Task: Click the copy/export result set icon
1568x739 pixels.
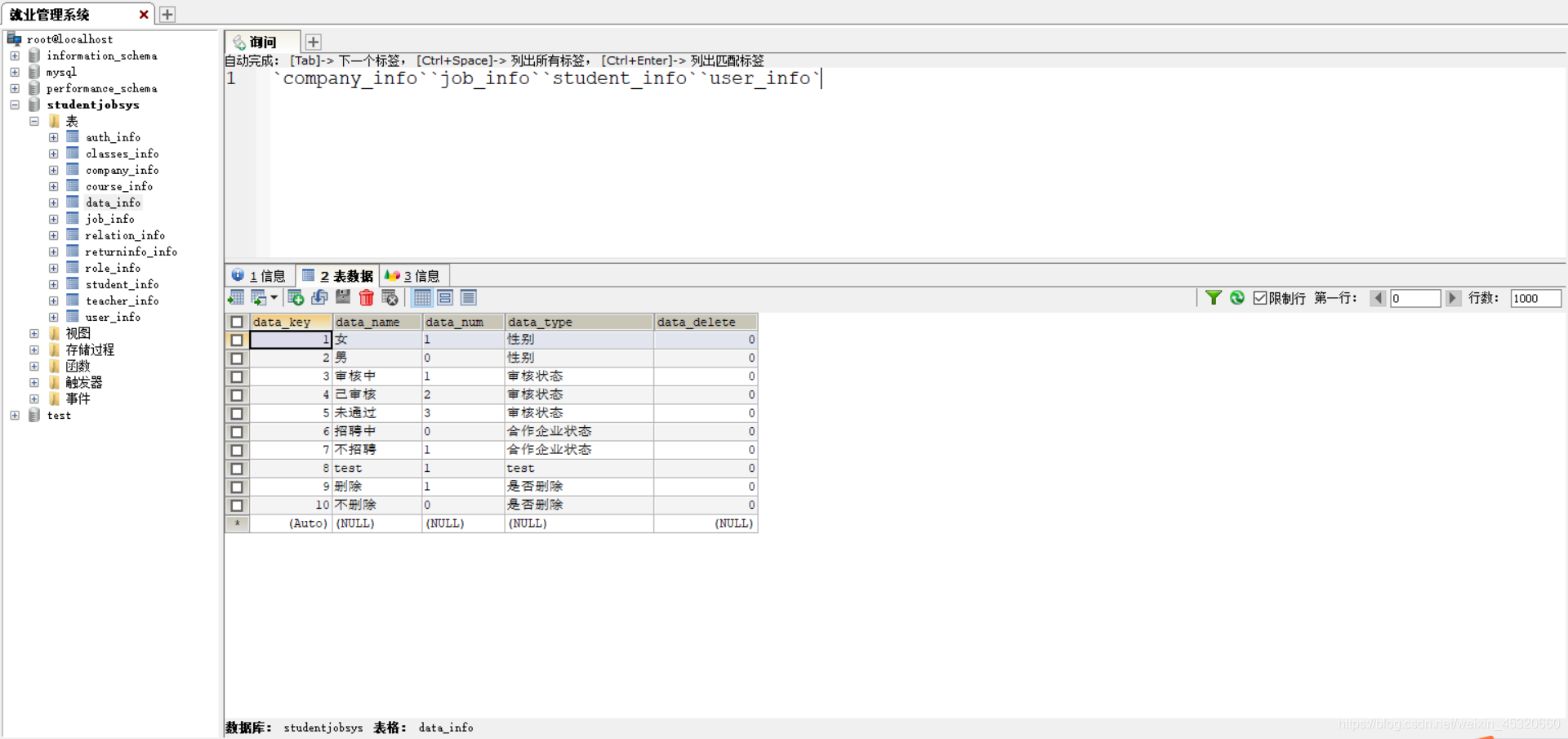Action: coord(259,297)
